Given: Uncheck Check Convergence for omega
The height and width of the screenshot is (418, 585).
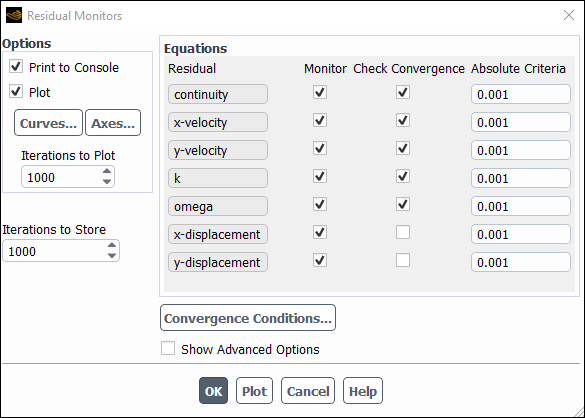Looking at the screenshot, I should coord(403,204).
